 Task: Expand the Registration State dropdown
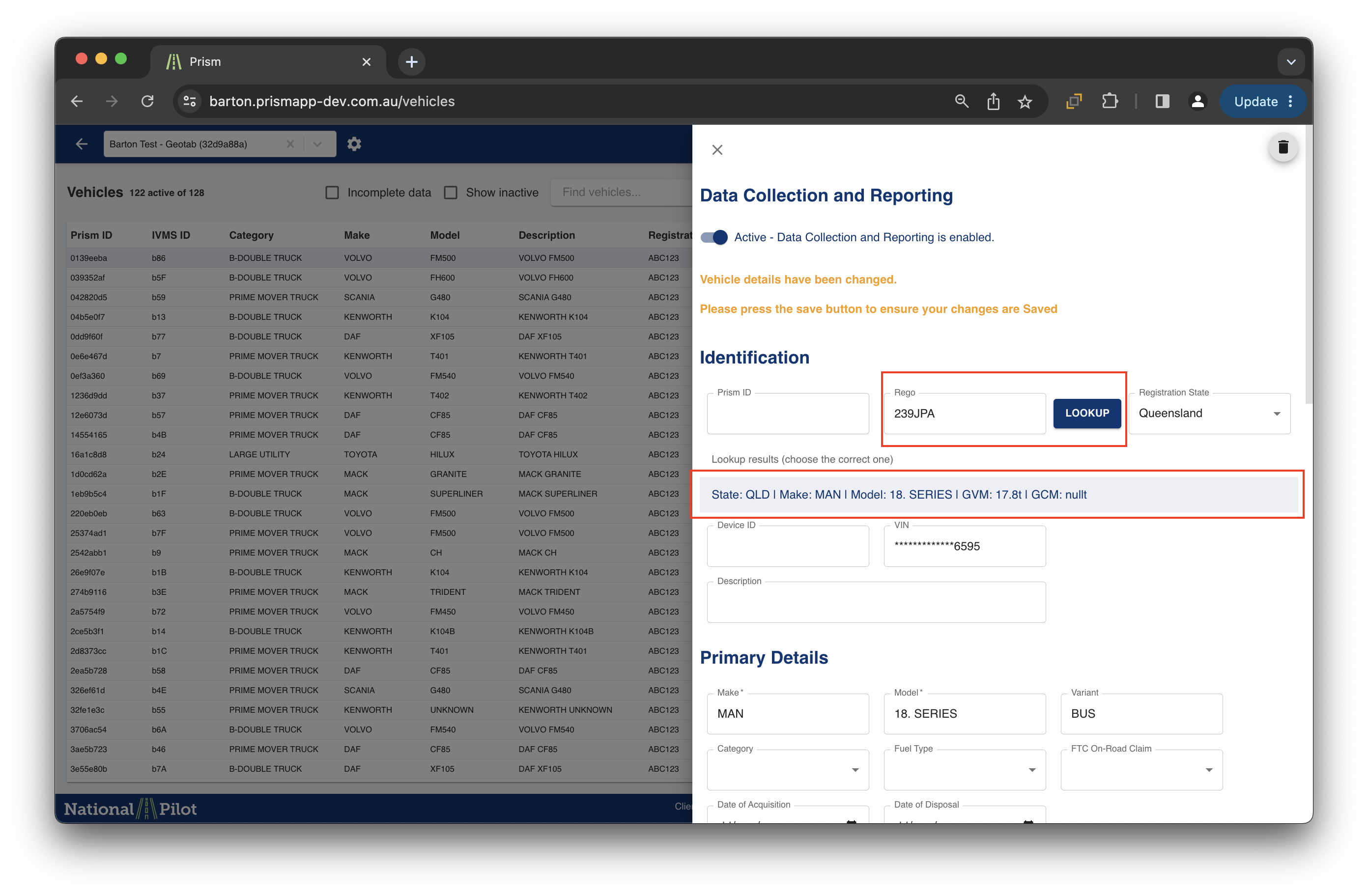point(1209,413)
